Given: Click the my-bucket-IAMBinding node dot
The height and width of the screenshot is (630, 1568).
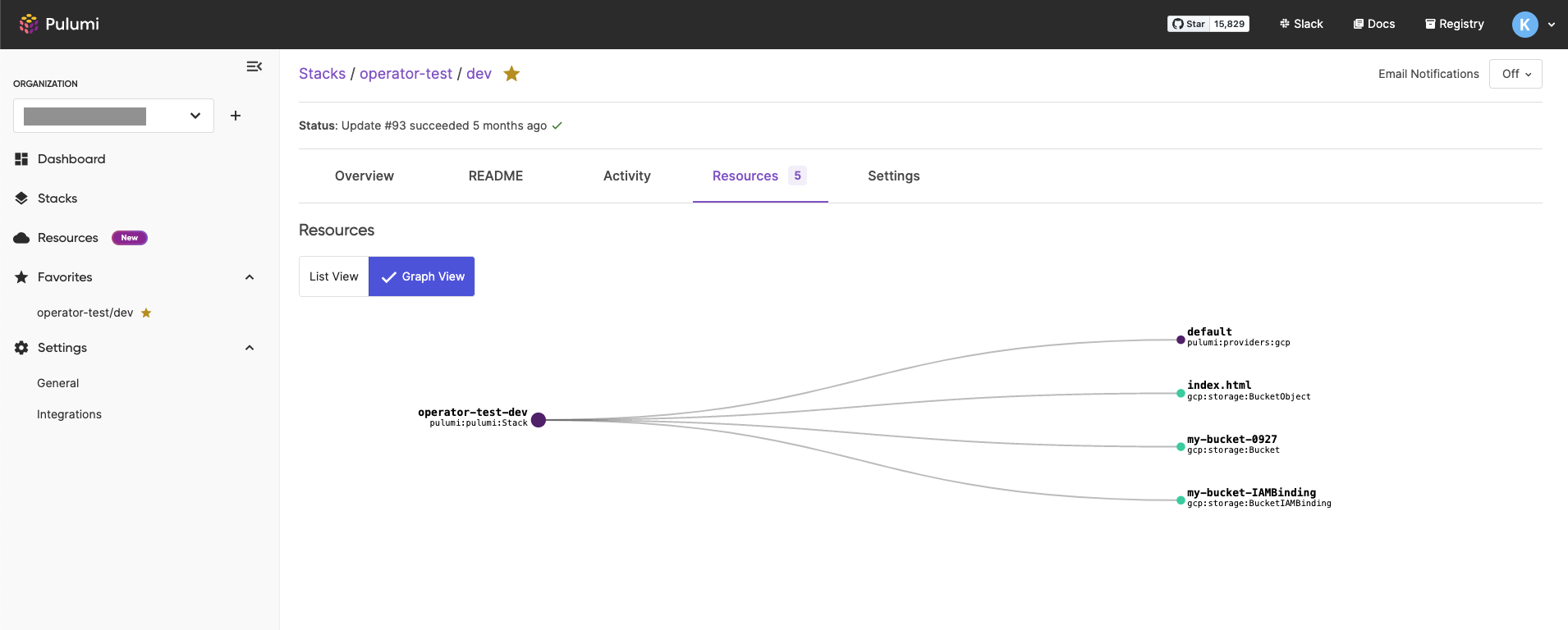Looking at the screenshot, I should tap(1181, 500).
